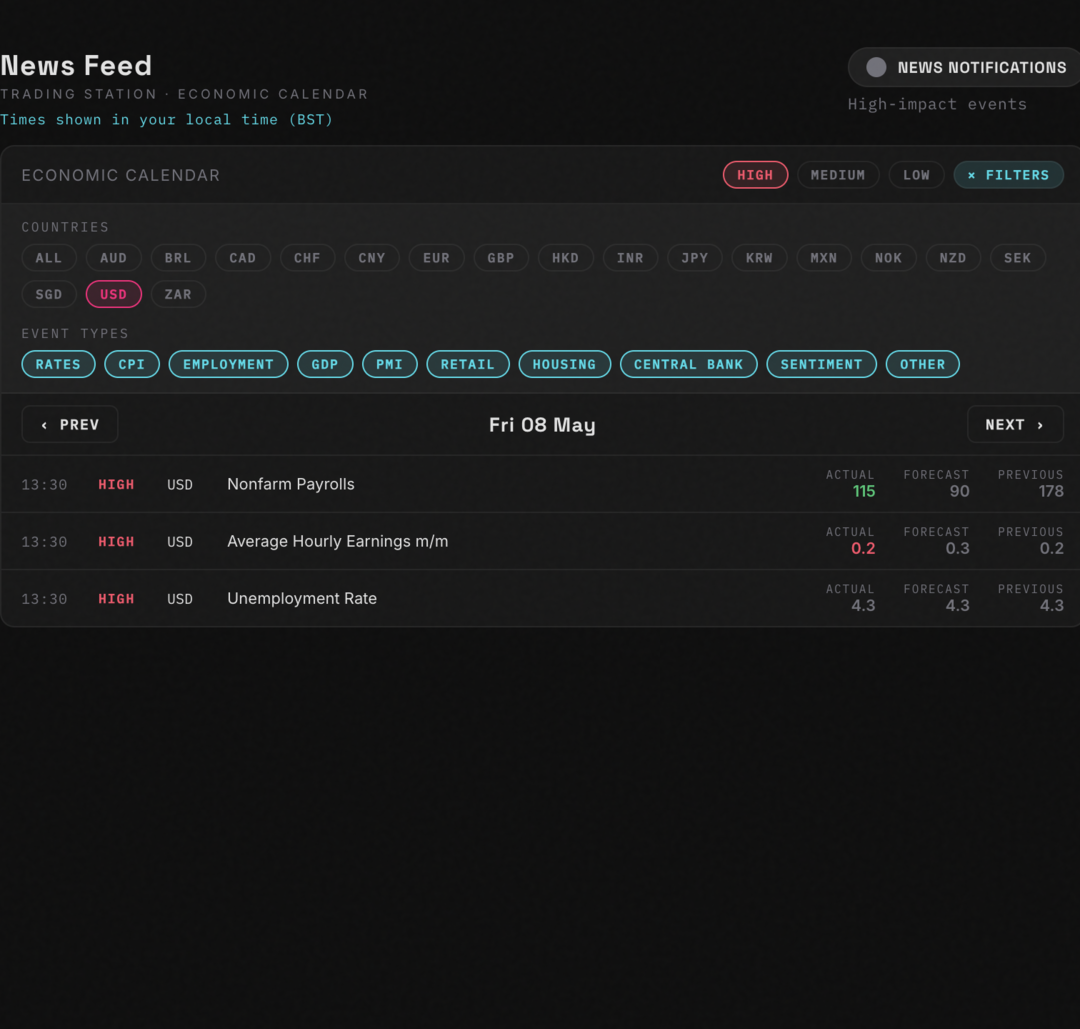
Task: Select the HKD country chip
Action: (x=565, y=258)
